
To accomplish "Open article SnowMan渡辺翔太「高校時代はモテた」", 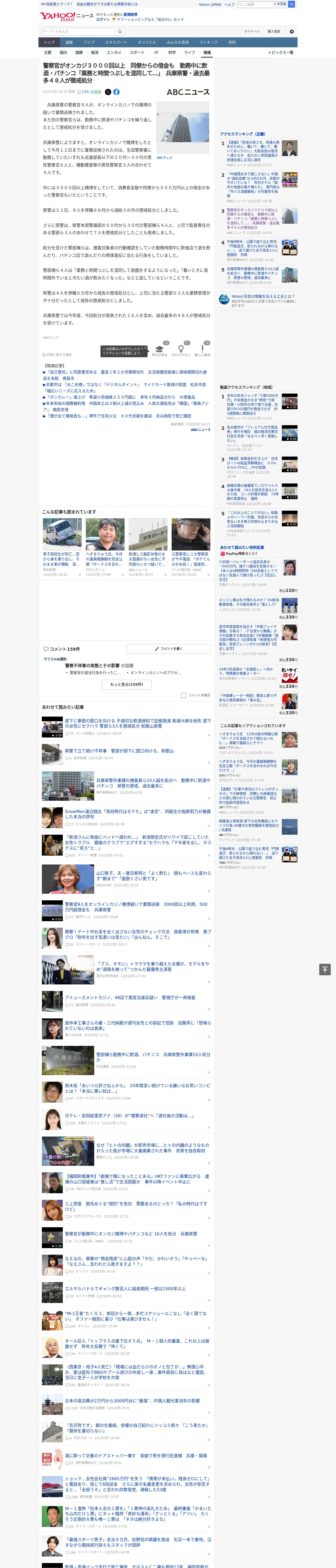I will (138, 814).
